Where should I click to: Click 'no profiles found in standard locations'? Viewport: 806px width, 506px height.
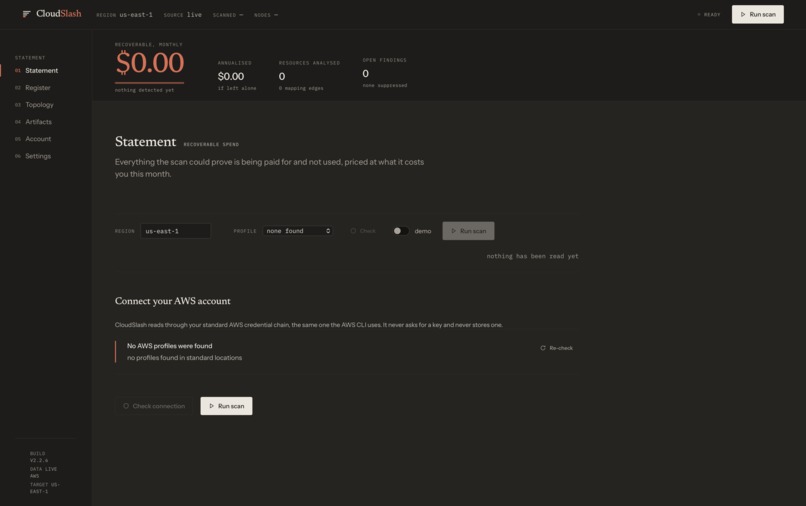pos(185,358)
